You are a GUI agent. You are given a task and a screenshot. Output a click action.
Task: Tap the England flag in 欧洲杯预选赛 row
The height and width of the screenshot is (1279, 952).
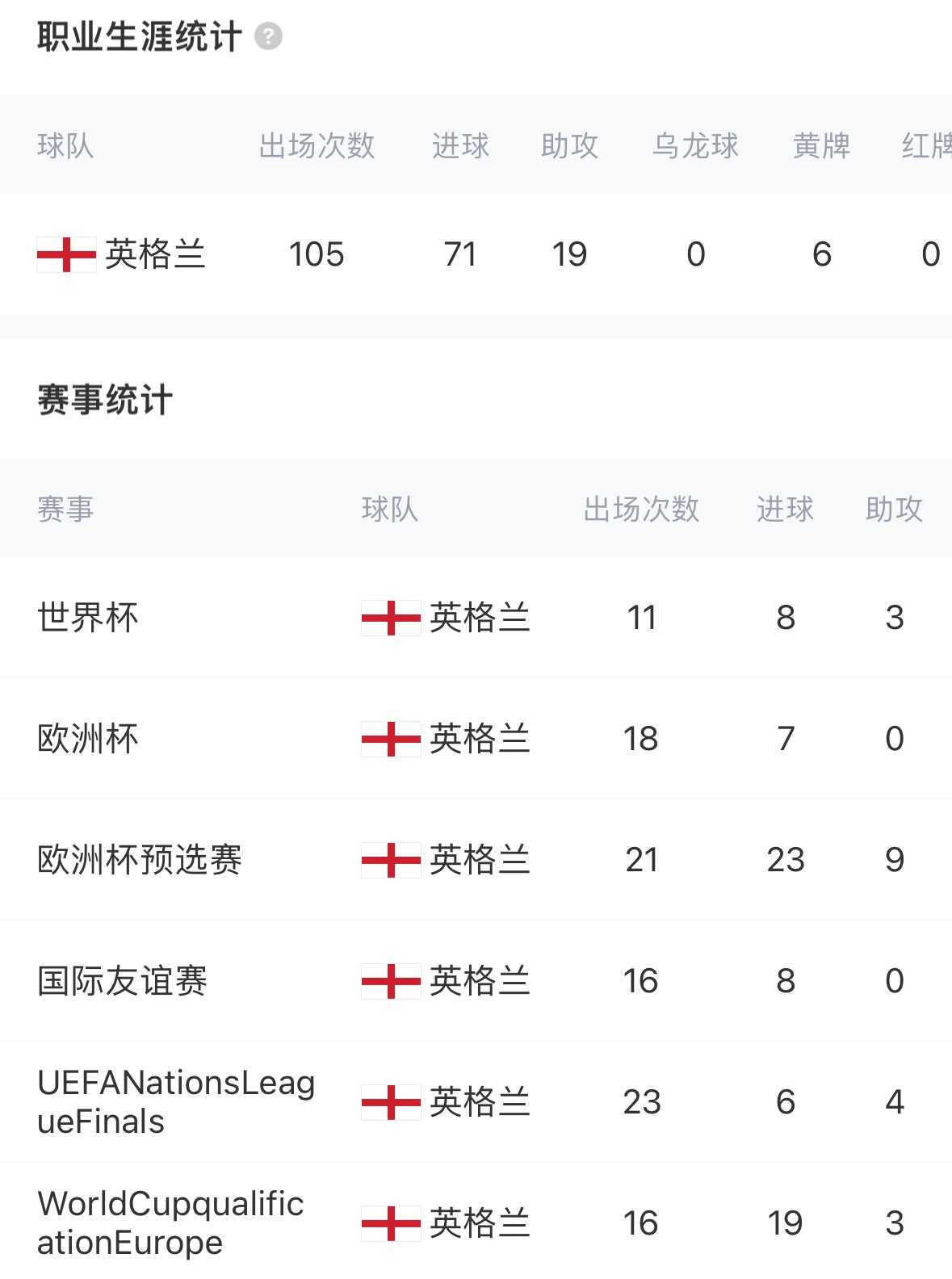(391, 860)
